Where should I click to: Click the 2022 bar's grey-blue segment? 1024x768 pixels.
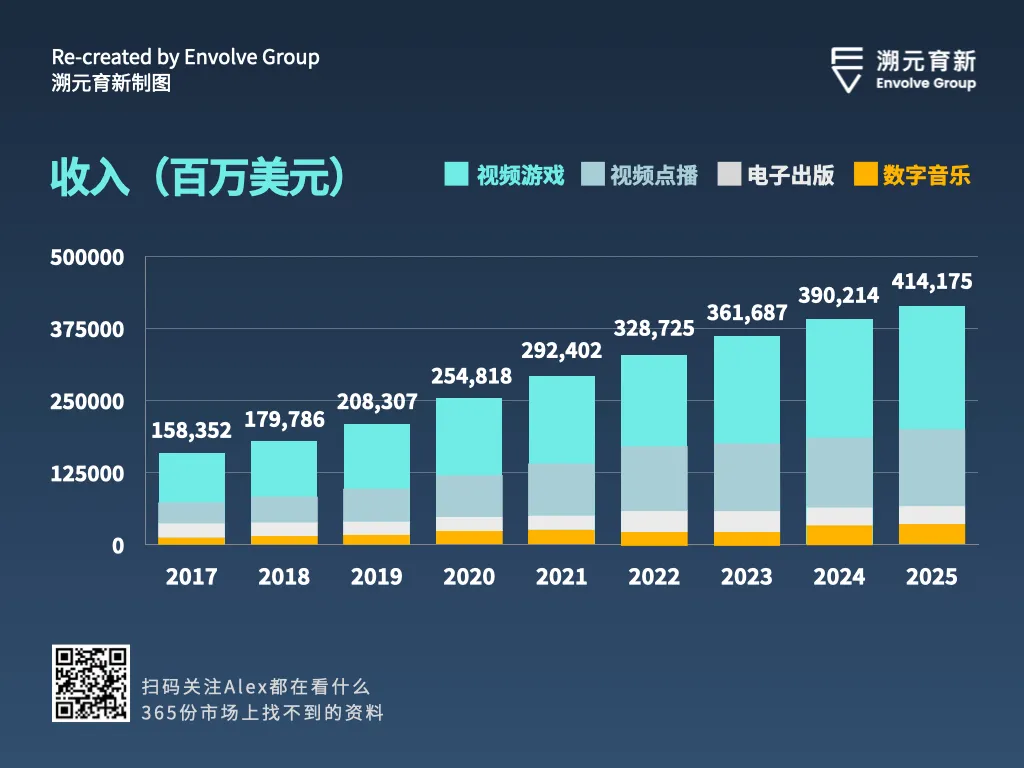(654, 479)
